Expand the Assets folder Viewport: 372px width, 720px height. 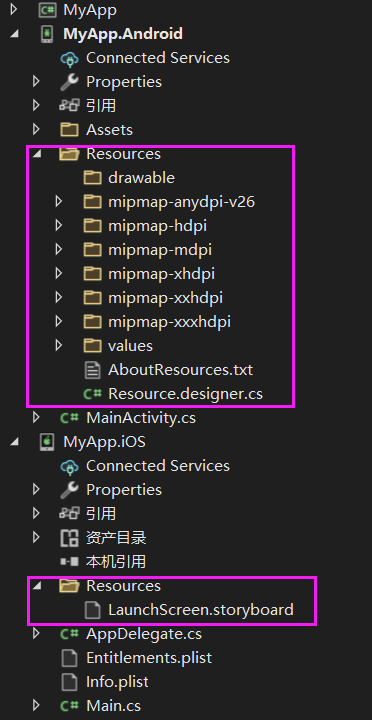coord(36,129)
